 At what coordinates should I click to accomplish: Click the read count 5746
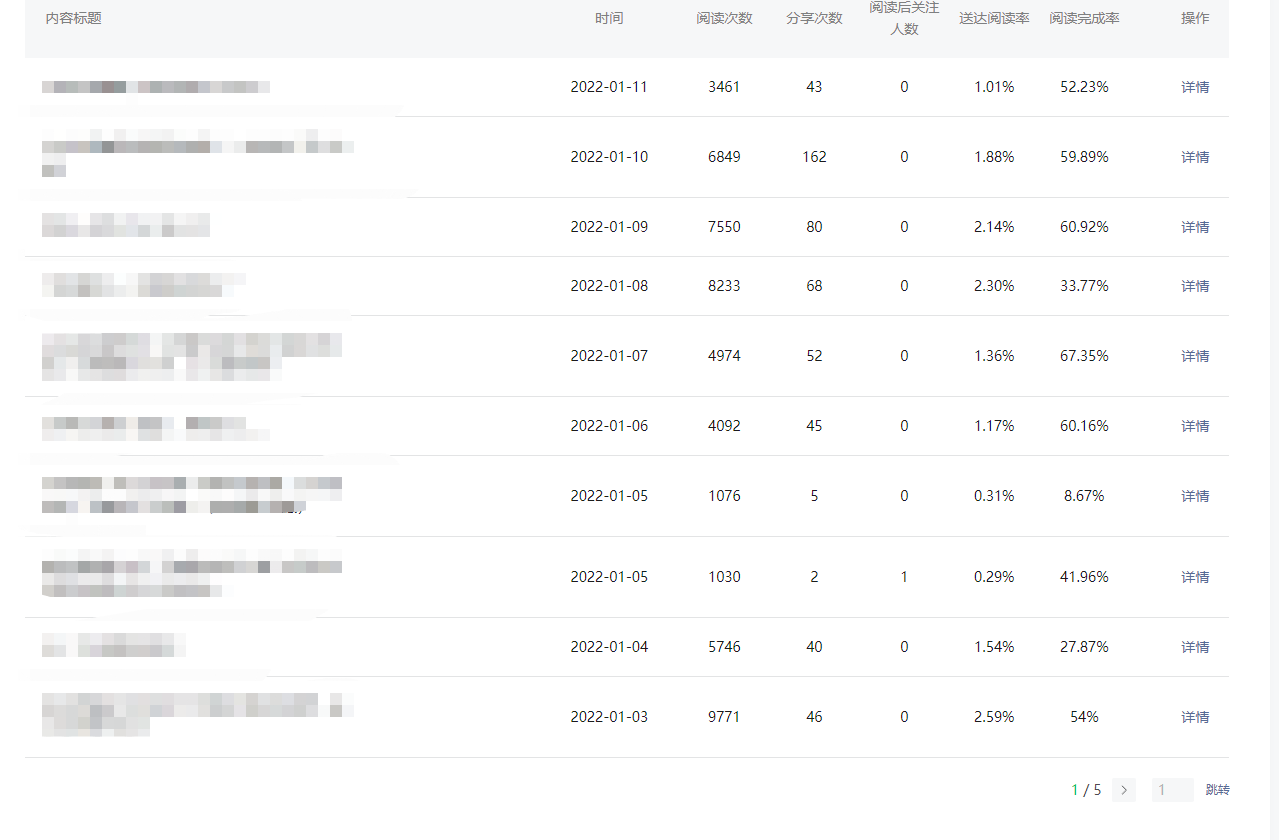click(724, 647)
